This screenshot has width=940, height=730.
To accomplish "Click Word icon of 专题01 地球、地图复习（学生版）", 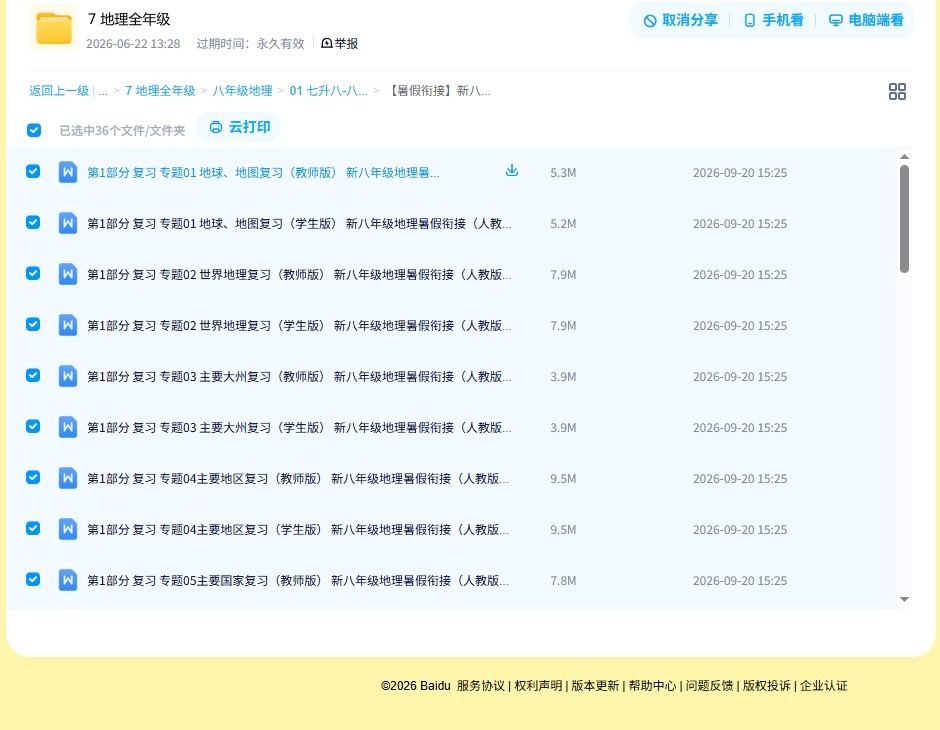I will pyautogui.click(x=68, y=223).
